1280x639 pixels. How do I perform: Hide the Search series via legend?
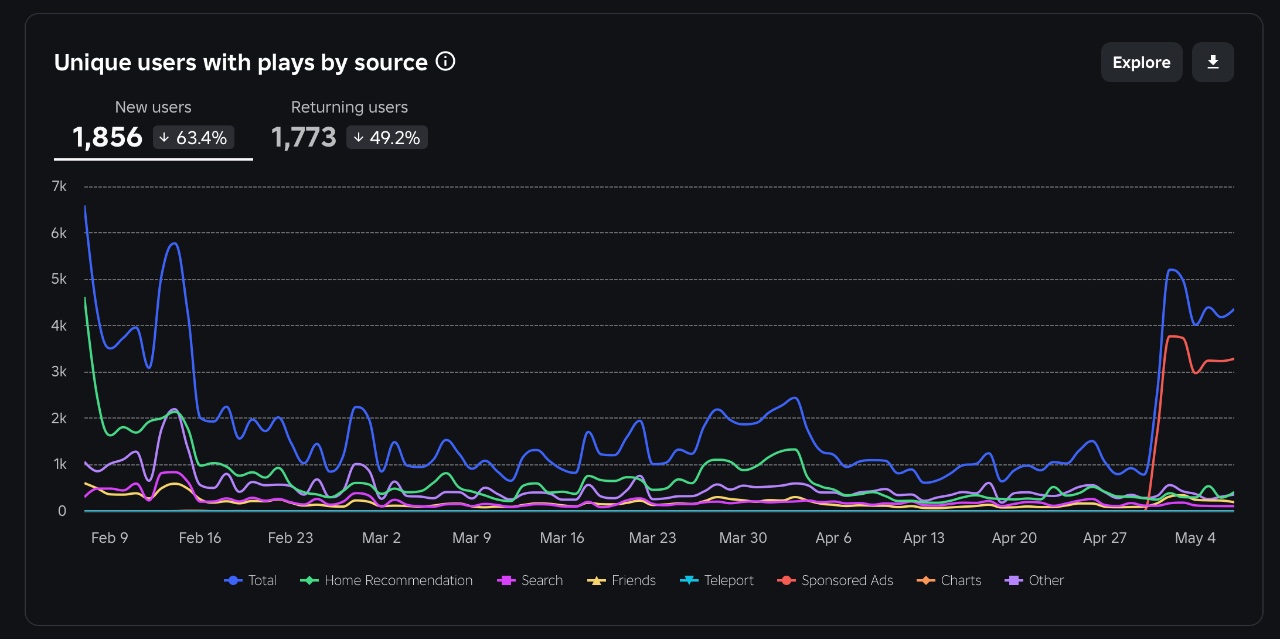(x=530, y=580)
